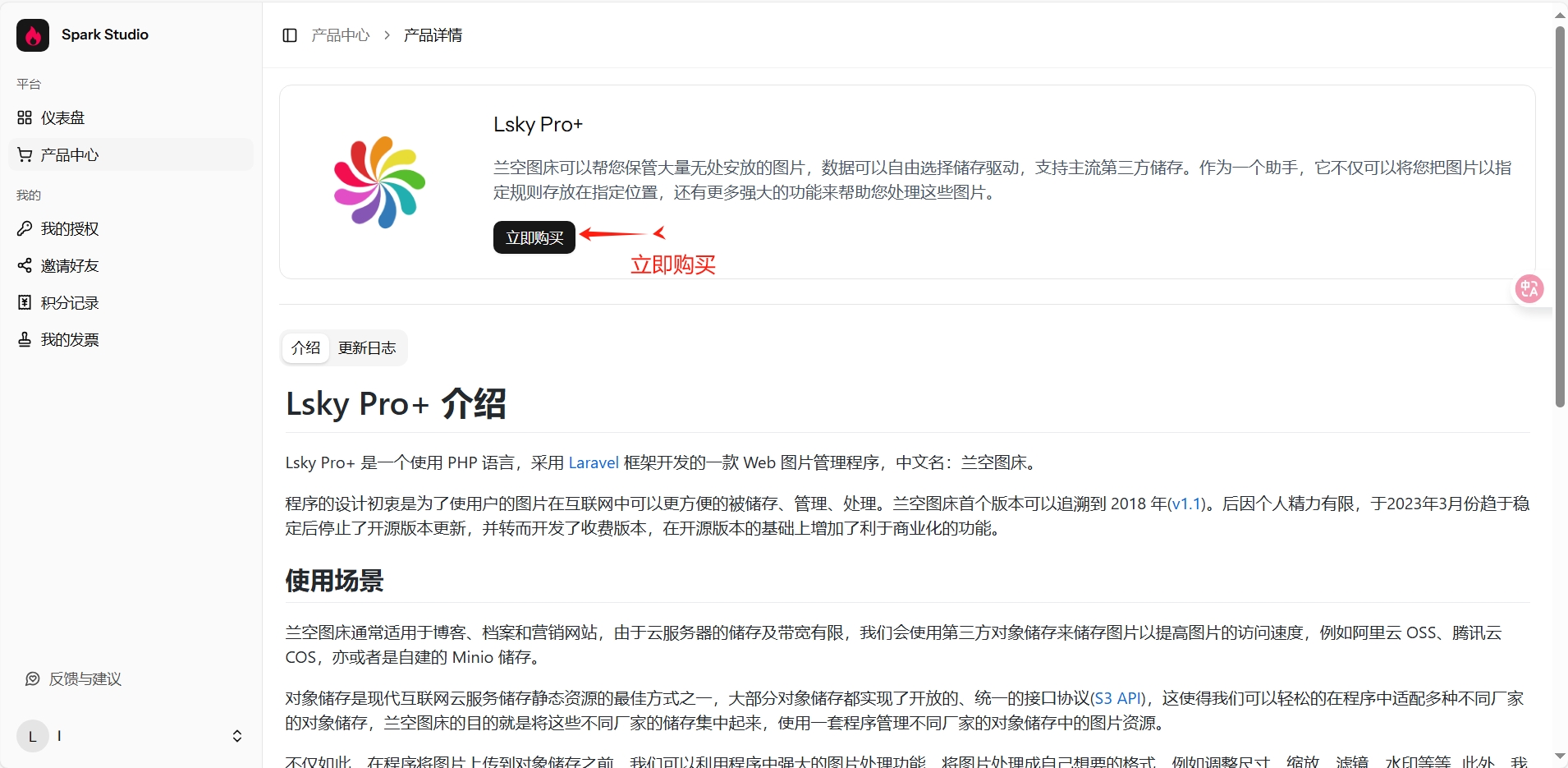Click the 反馈与建议 feedback link
1568x768 pixels.
pos(74,678)
